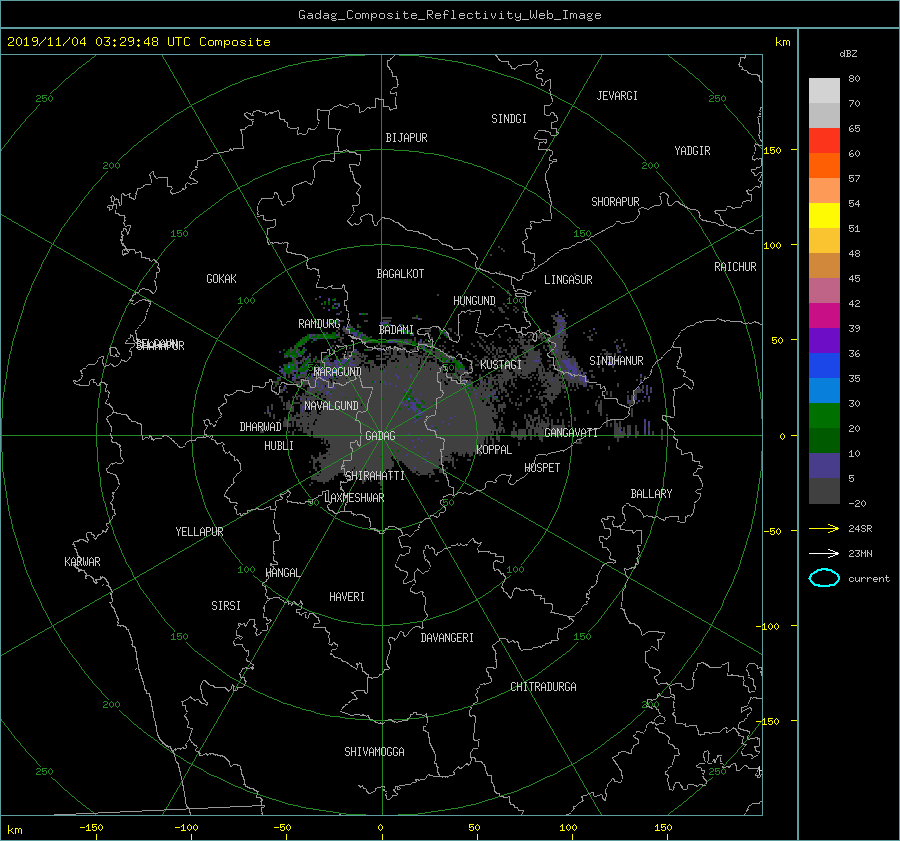Click the DAVANGERI label
This screenshot has height=841, width=900.
447,638
